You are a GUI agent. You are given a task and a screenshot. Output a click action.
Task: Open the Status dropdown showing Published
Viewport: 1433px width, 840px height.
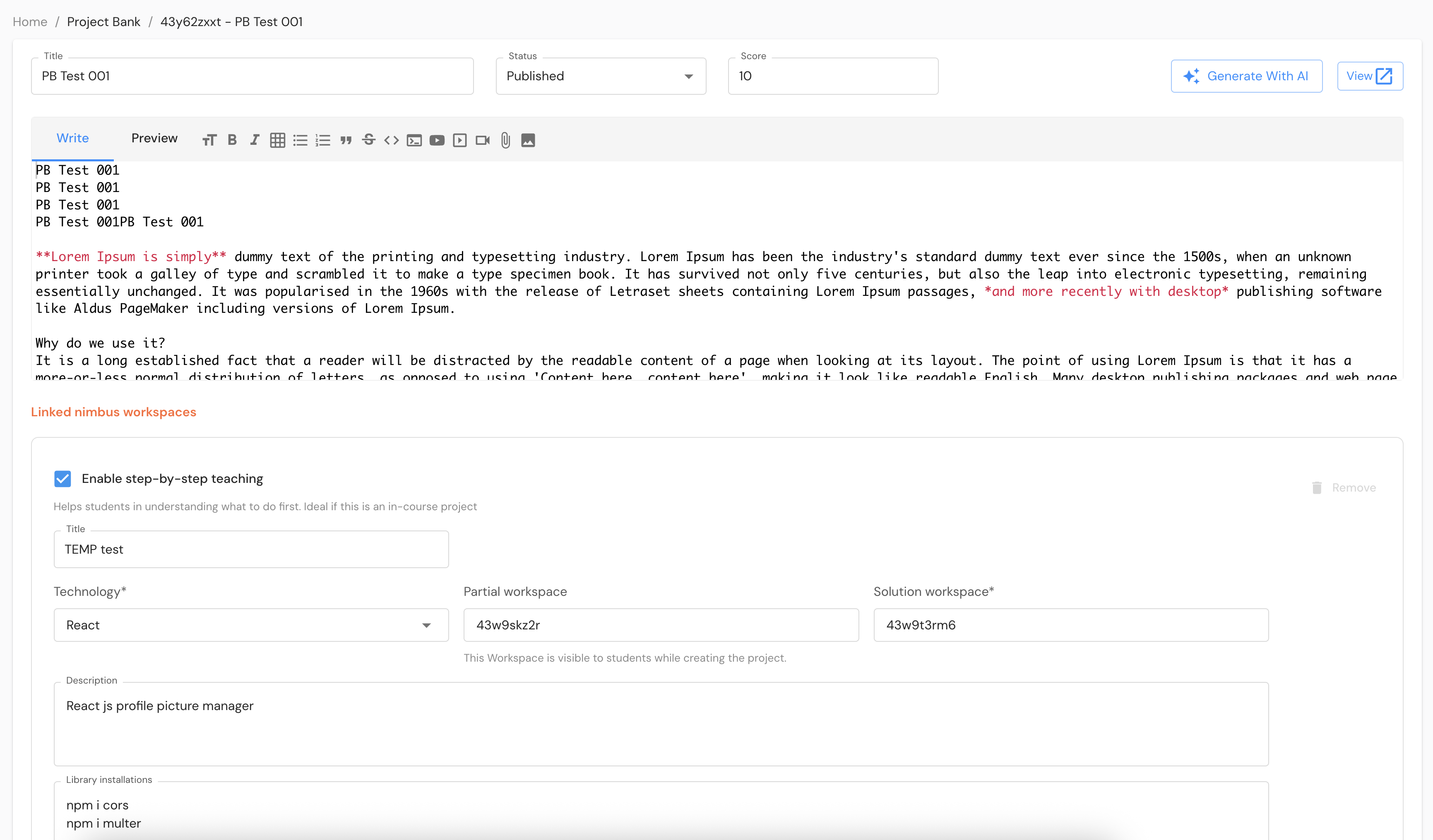pyautogui.click(x=601, y=76)
